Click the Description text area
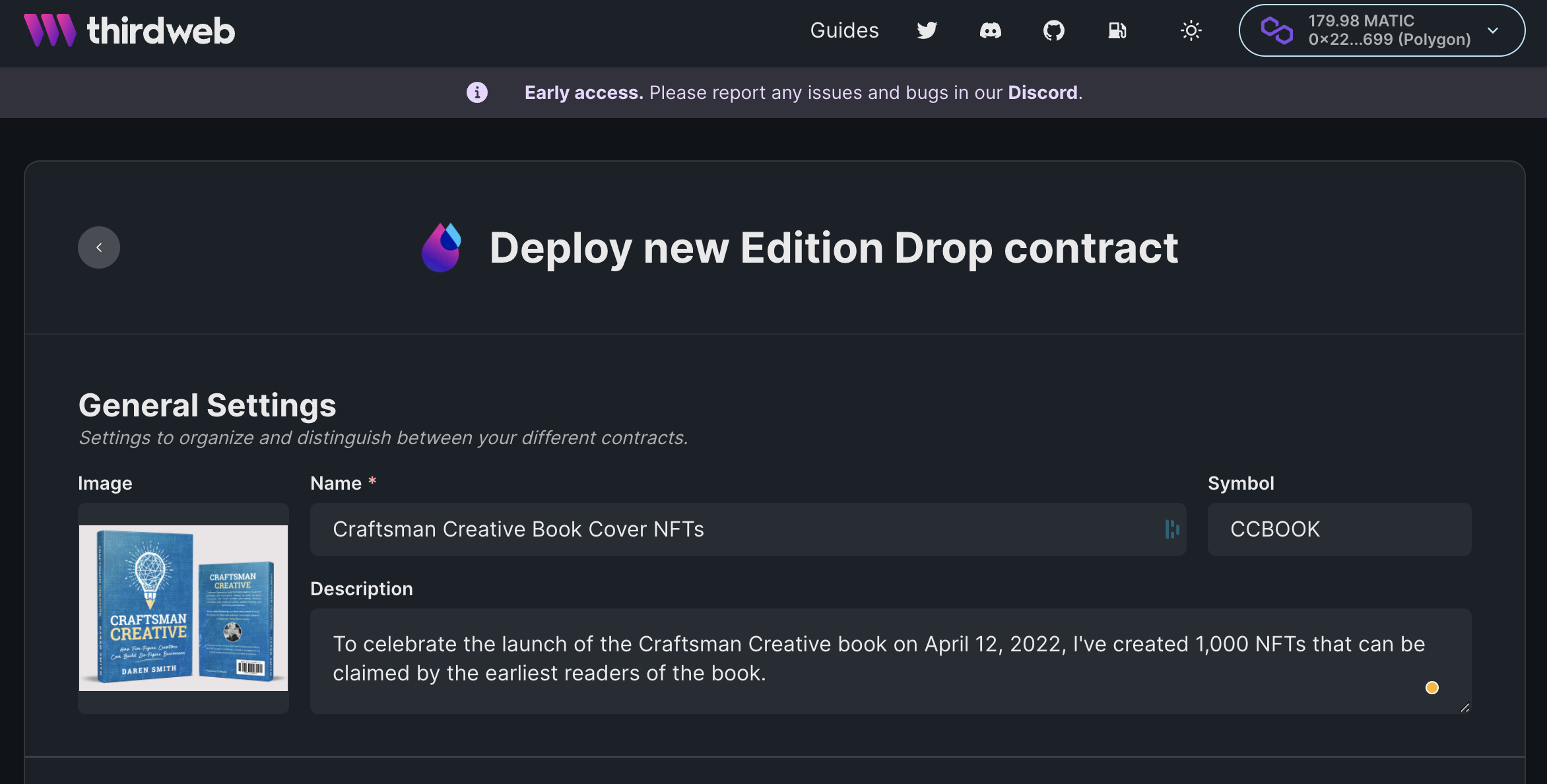 click(x=891, y=661)
